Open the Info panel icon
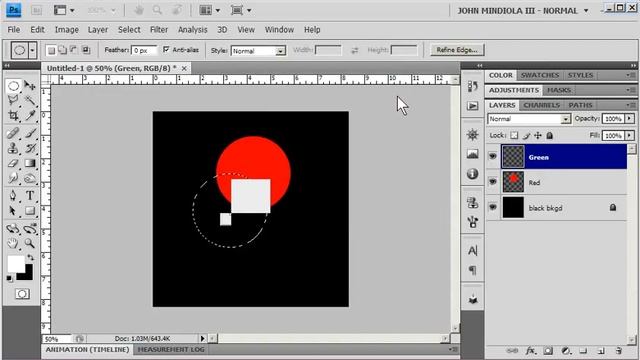 (473, 174)
